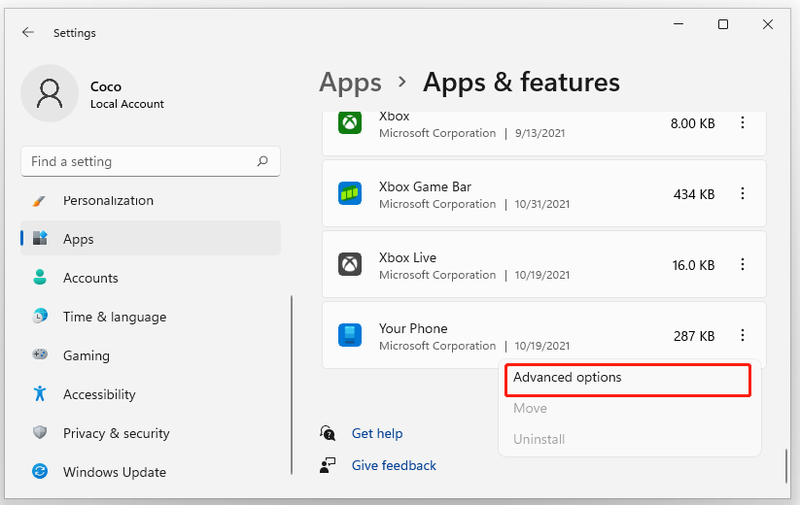Select the Xbox Game Bar app name
This screenshot has width=800, height=505.
click(425, 187)
